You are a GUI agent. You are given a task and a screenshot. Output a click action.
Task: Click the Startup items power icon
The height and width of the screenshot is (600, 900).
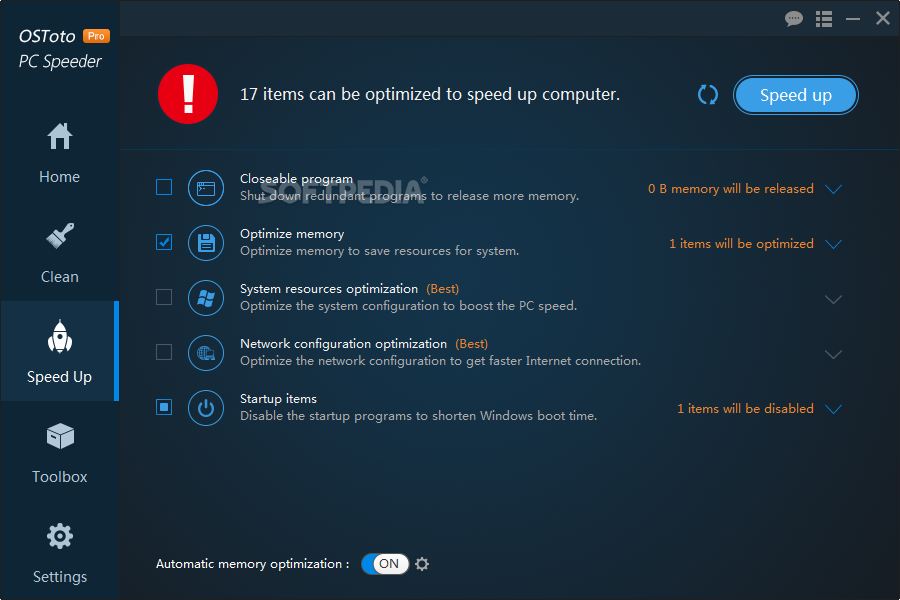coord(205,408)
